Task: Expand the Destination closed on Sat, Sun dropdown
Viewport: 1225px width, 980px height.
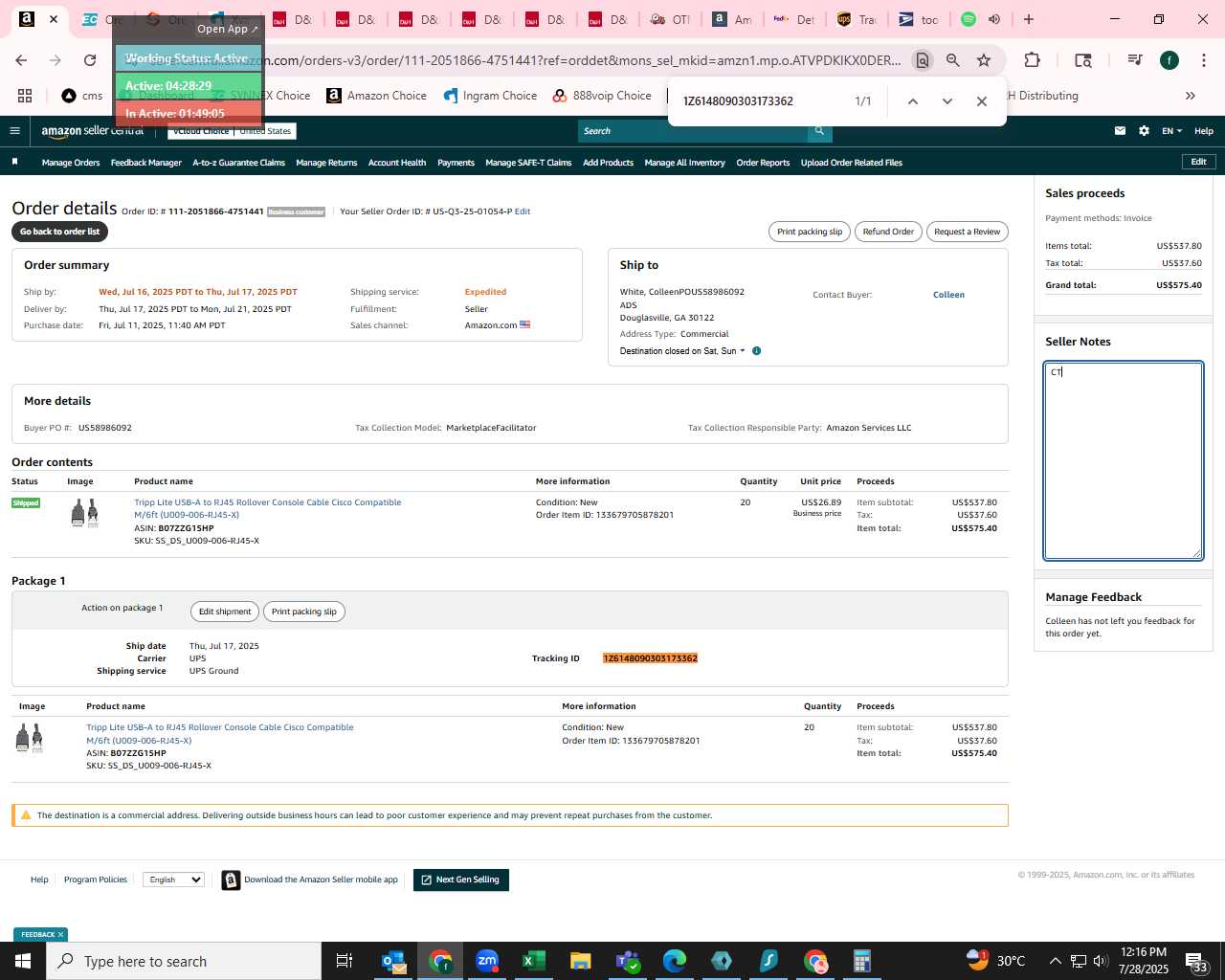Action: [682, 351]
